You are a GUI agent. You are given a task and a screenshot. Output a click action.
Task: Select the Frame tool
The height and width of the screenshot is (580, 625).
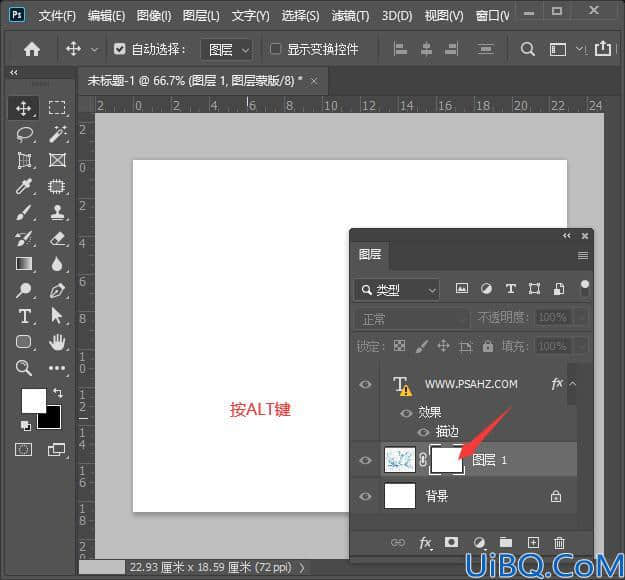[x=57, y=160]
